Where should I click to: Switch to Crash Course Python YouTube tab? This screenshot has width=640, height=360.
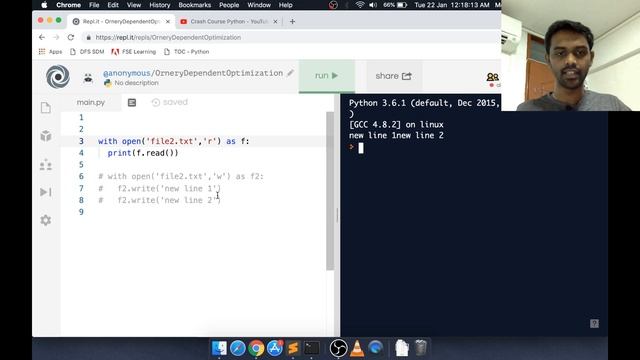click(229, 22)
